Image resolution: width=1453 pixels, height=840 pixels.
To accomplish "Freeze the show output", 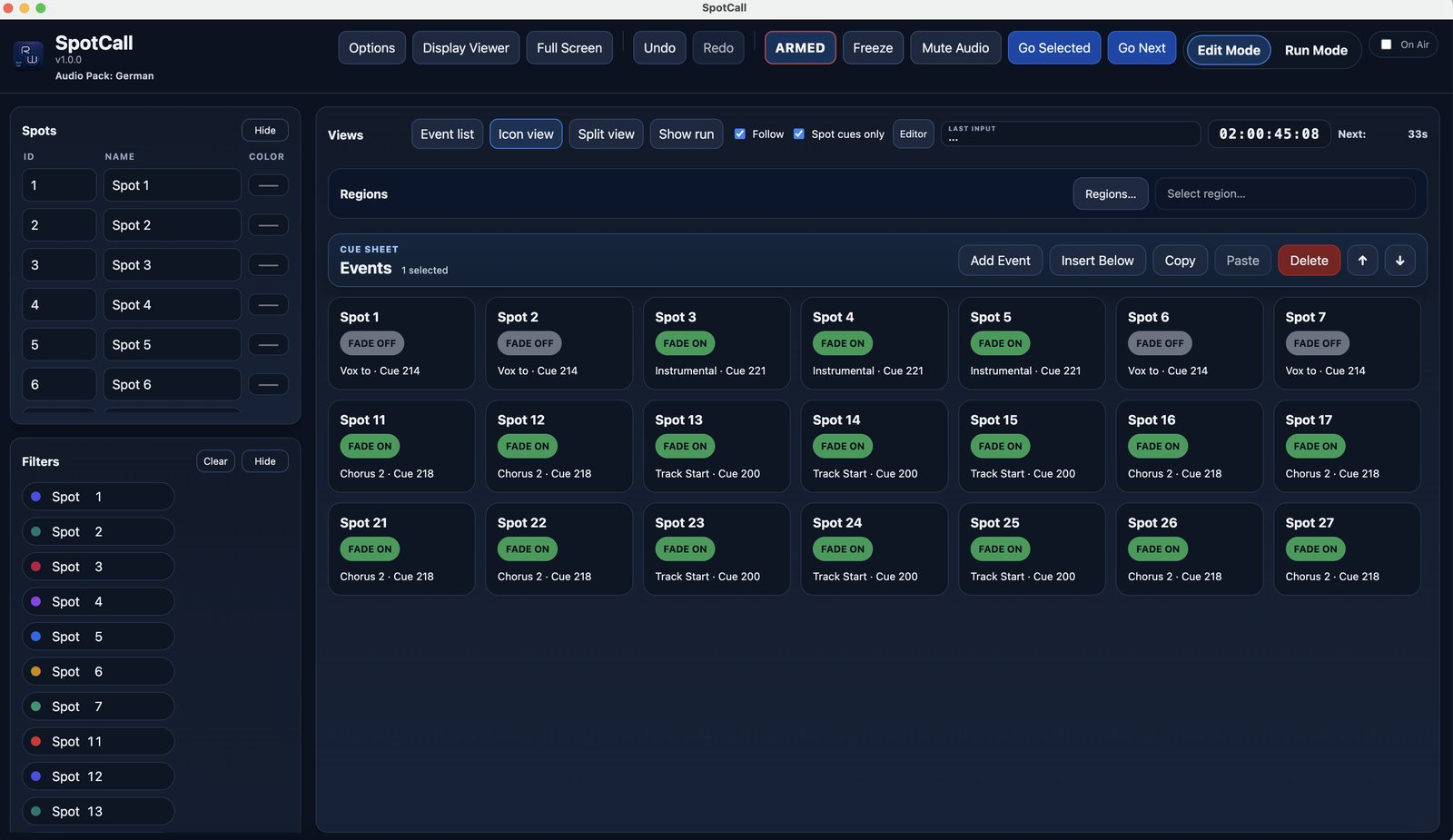I will [x=873, y=48].
